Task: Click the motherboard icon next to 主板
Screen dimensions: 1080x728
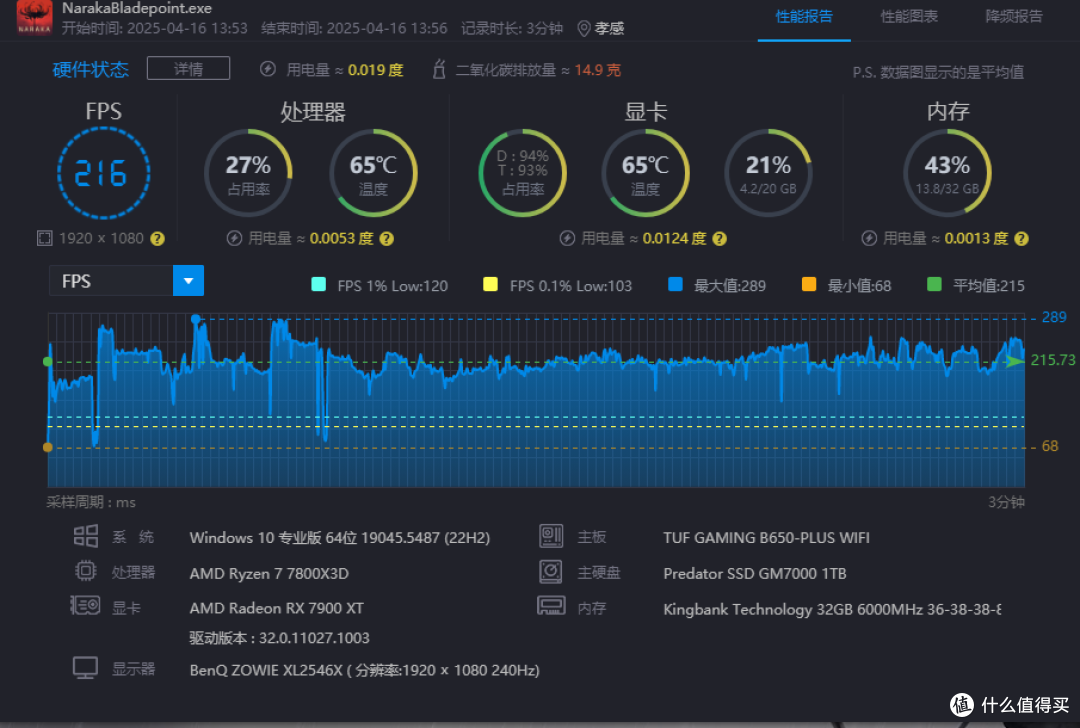Action: click(x=551, y=536)
